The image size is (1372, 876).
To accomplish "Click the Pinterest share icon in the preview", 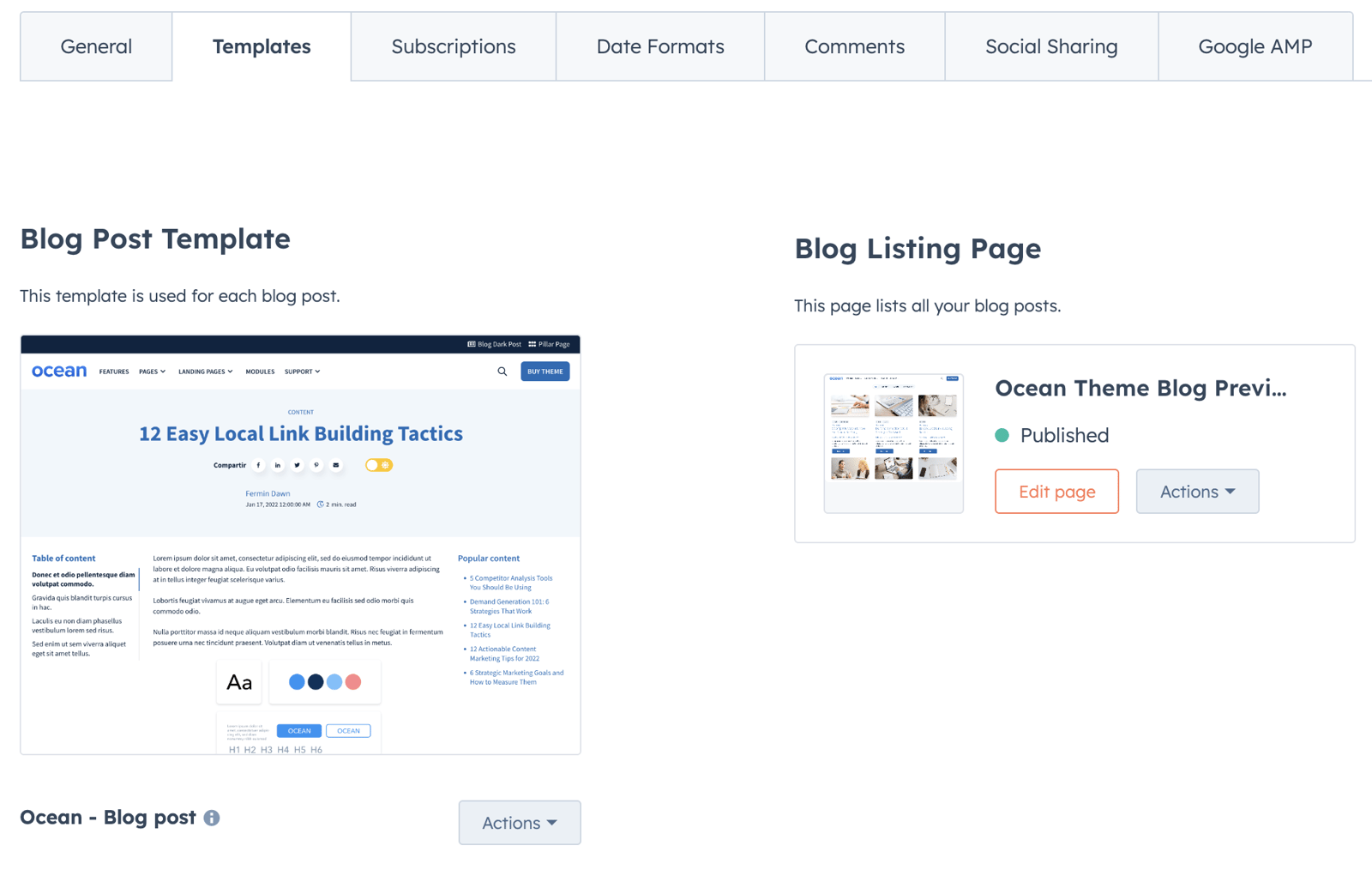I will tap(316, 465).
